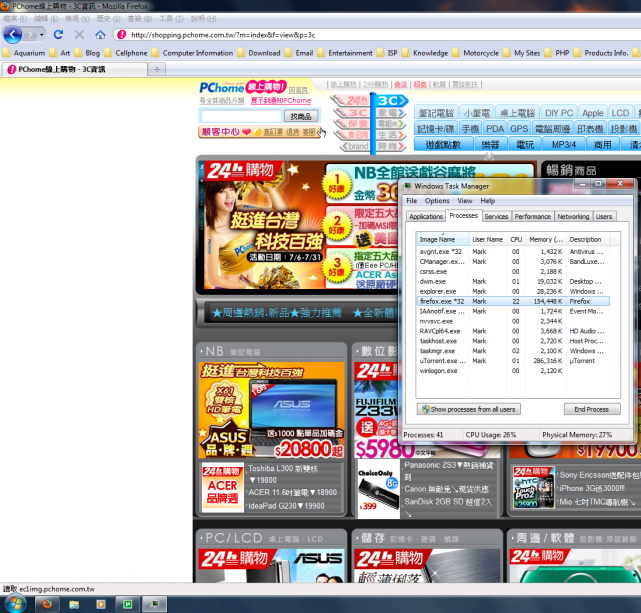The height and width of the screenshot is (613, 641).
Task: Open the Computer Information bookmark folder
Action: click(x=192, y=53)
